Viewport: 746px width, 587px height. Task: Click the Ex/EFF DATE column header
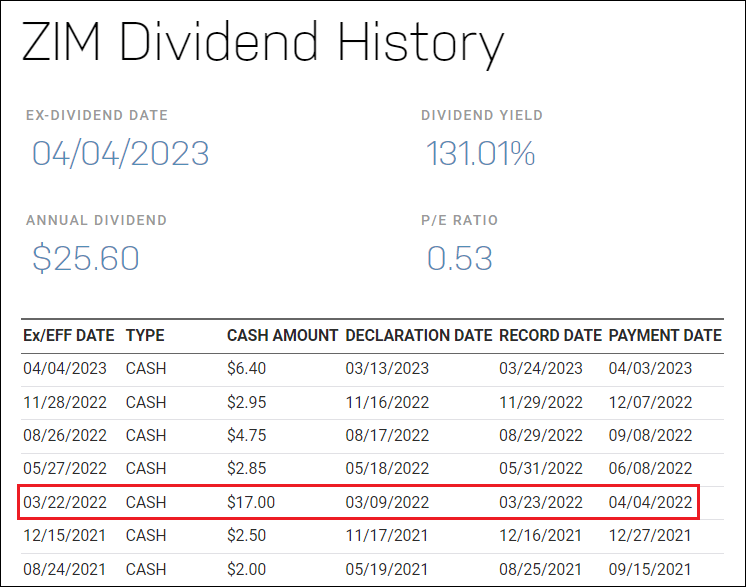coord(69,335)
